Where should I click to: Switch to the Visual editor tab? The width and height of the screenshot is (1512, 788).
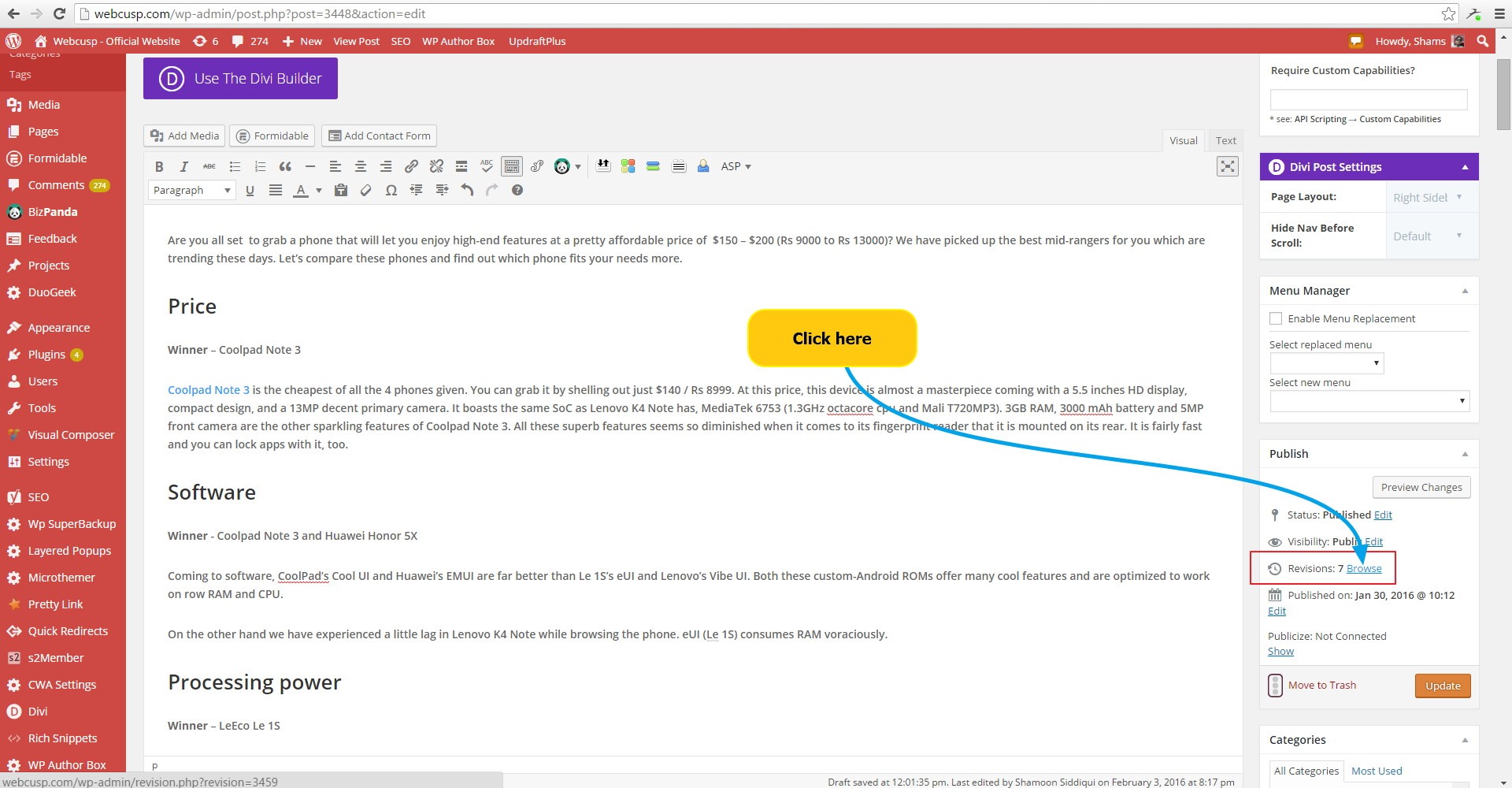click(x=1183, y=140)
